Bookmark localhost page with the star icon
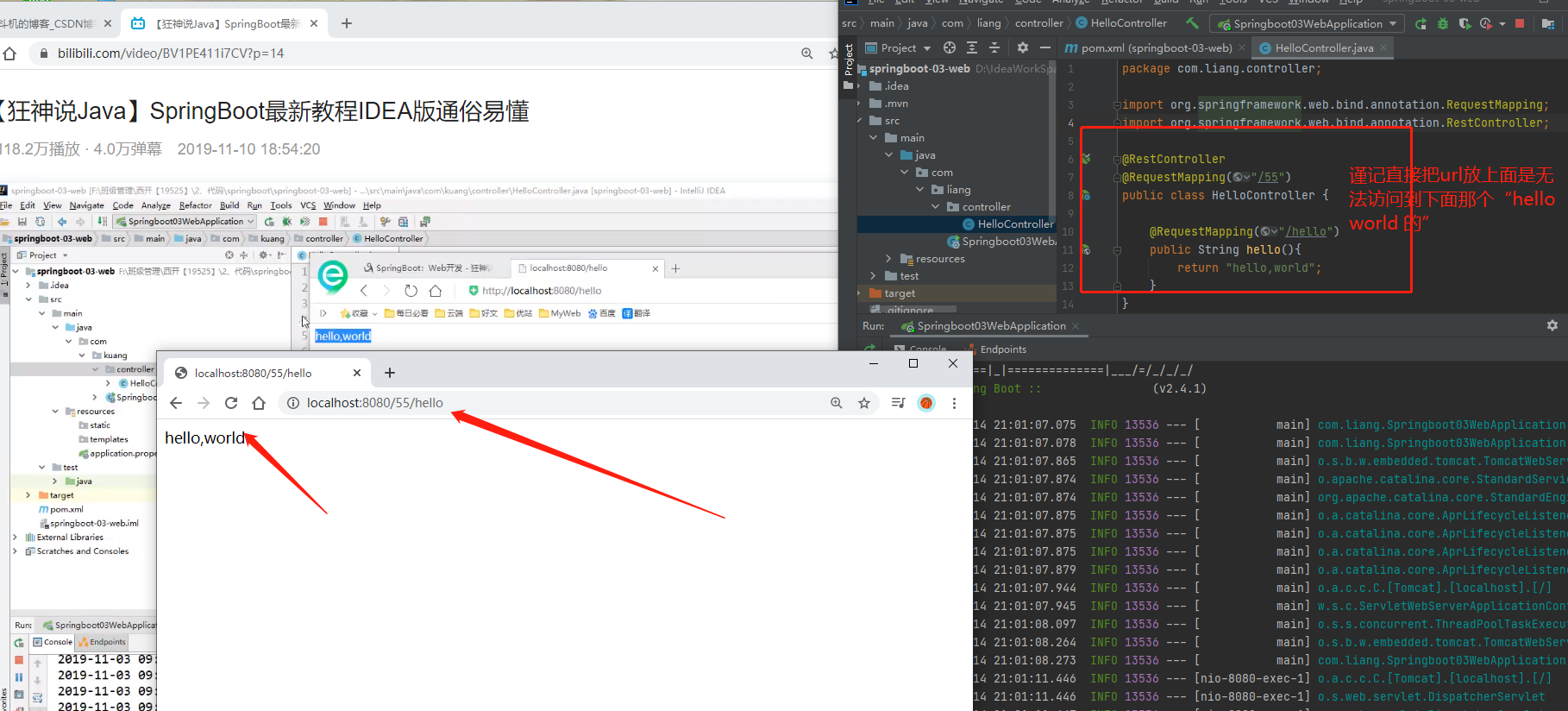This screenshot has height=711, width=1568. 863,403
